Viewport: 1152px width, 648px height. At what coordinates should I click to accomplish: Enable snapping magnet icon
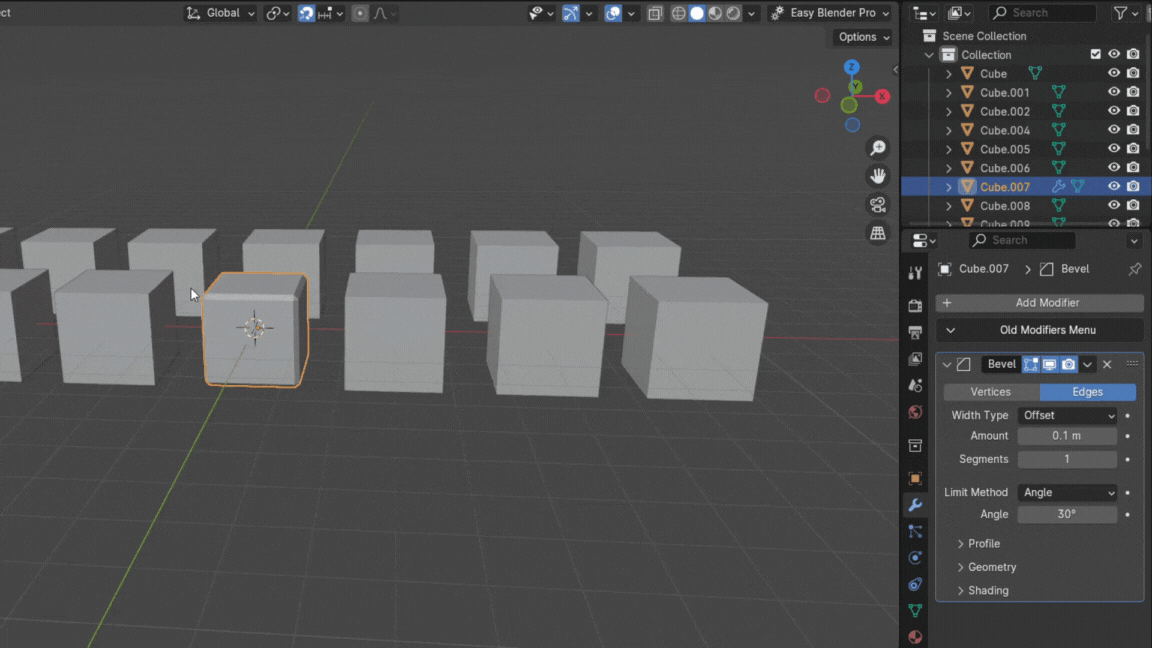tap(306, 13)
